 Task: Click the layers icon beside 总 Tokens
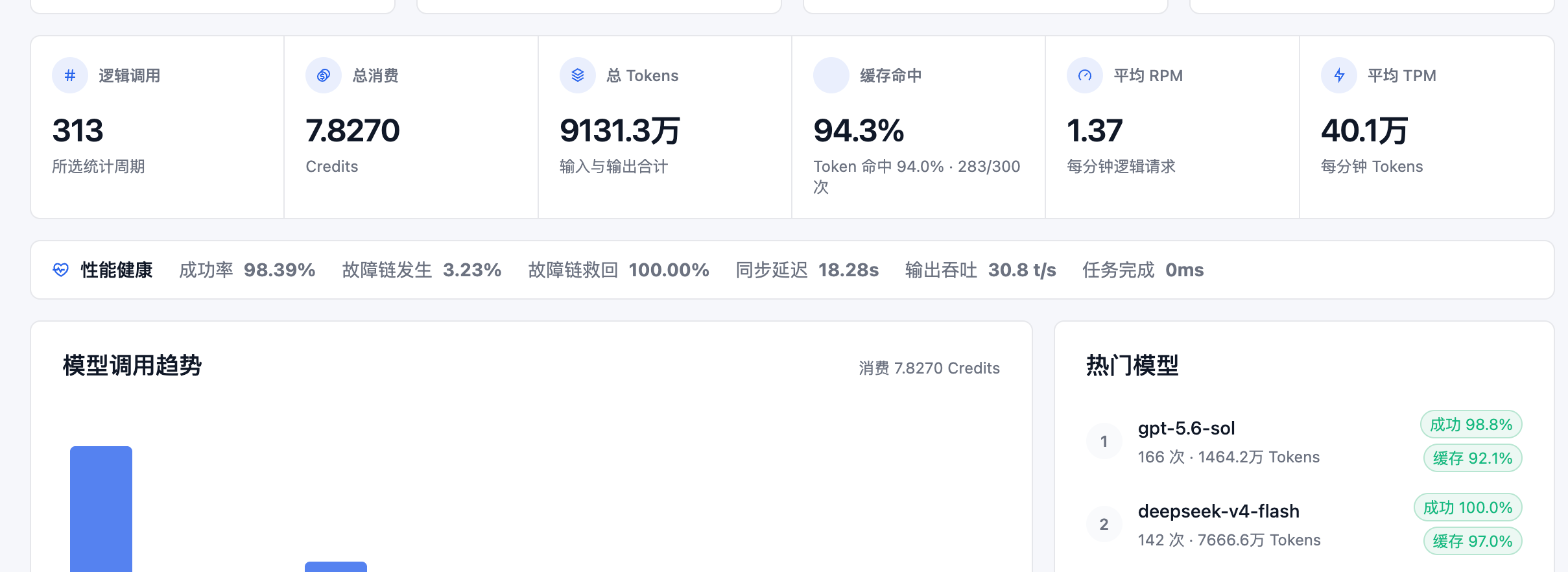[x=578, y=75]
